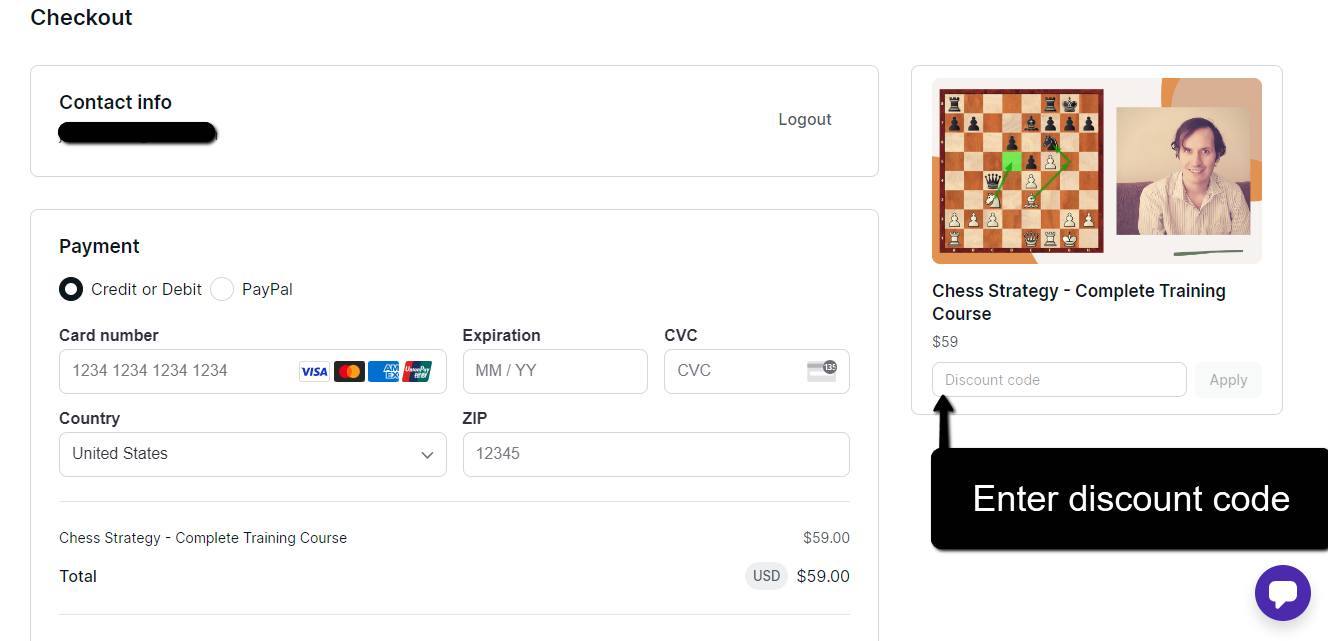Click the Visa card icon
Screen dimensions: 1328x641
tap(314, 372)
